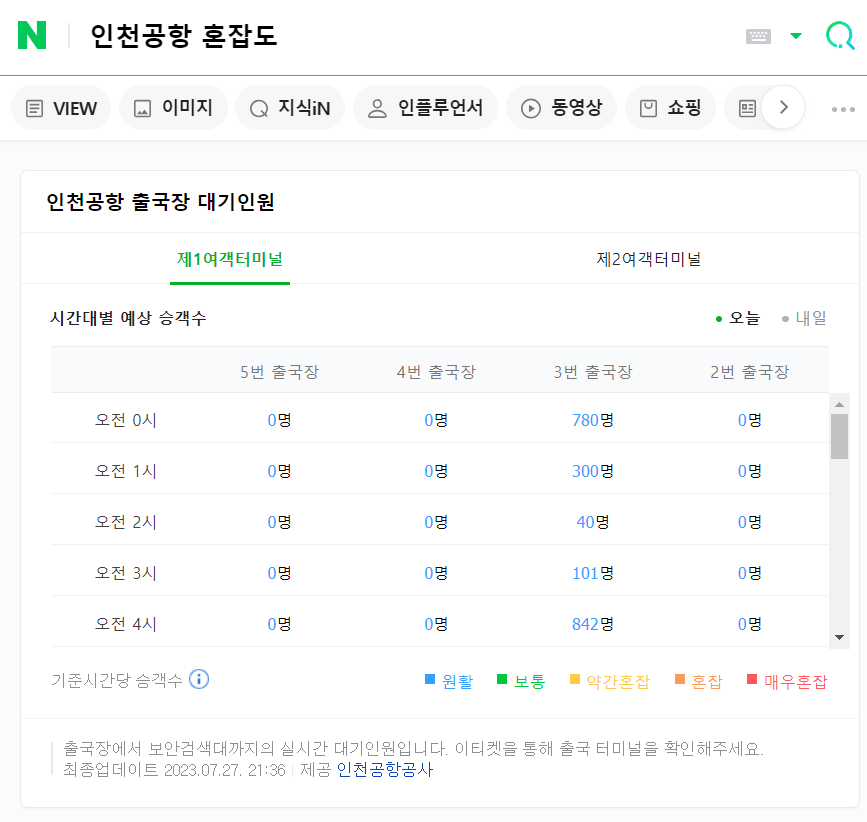
Task: Open the 인플루언서 tab
Action: [425, 108]
